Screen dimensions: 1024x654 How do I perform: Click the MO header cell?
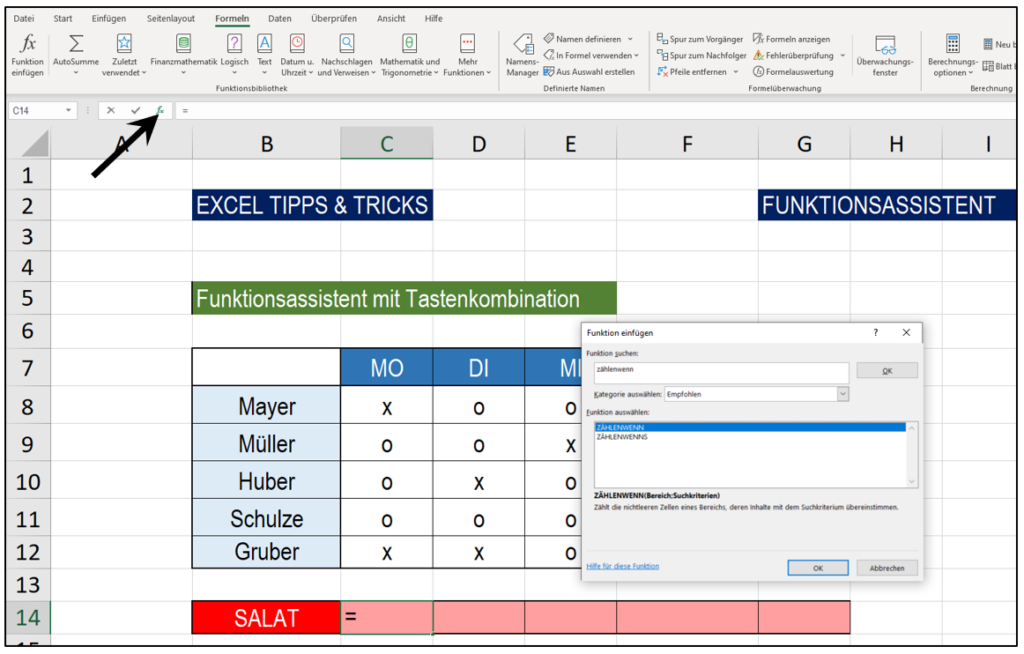[x=387, y=368]
